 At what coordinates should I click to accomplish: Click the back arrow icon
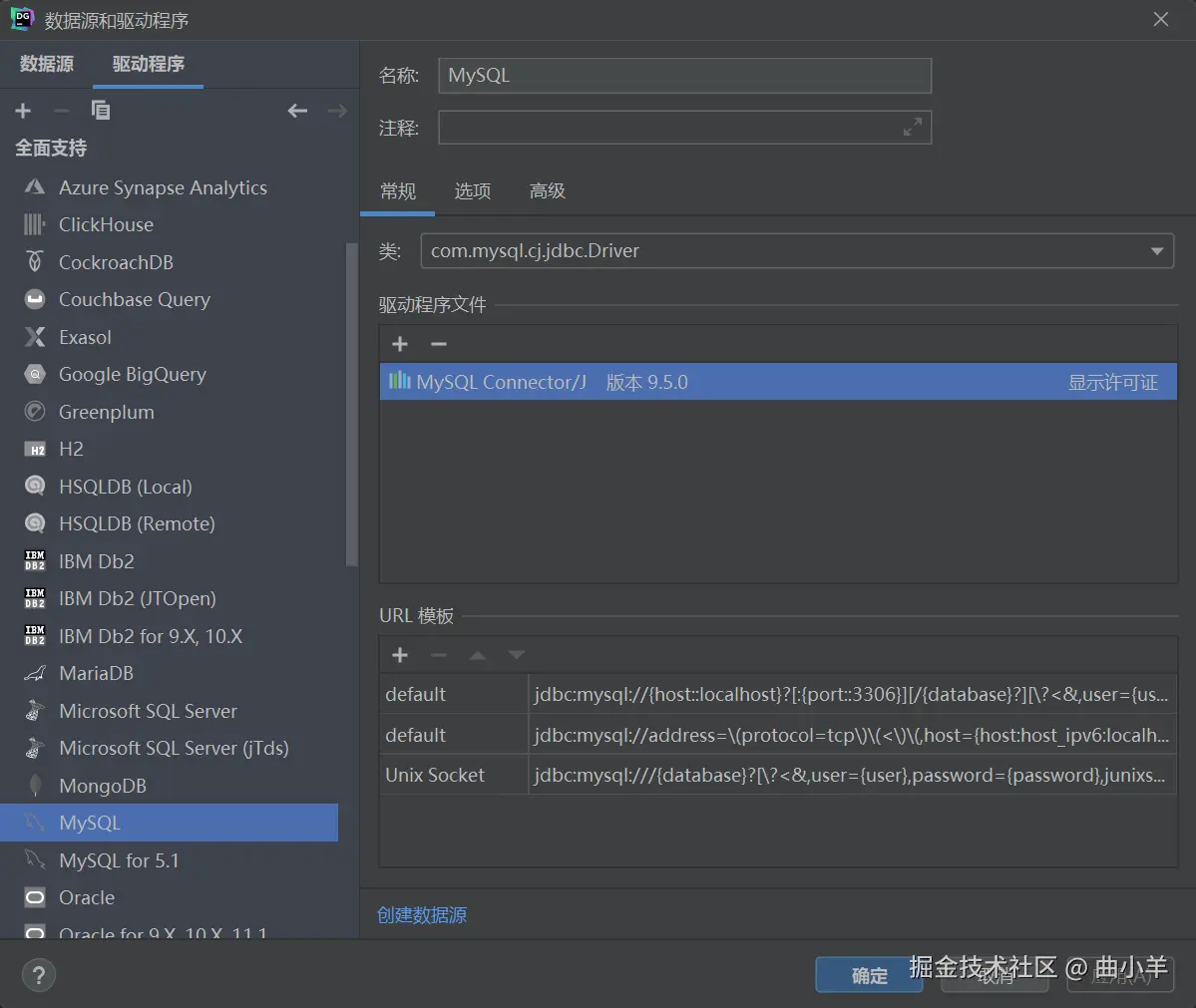coord(297,111)
